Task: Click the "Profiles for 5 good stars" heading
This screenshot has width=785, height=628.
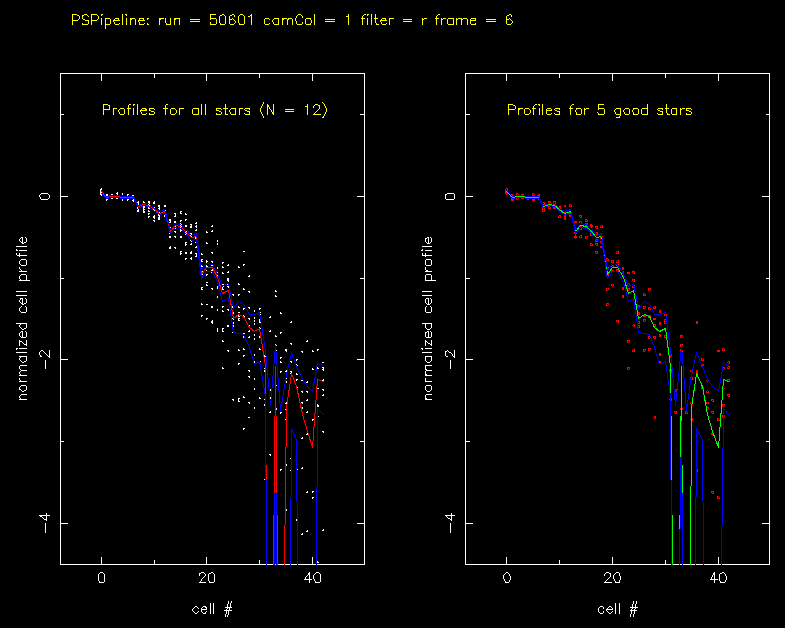Action: point(599,110)
